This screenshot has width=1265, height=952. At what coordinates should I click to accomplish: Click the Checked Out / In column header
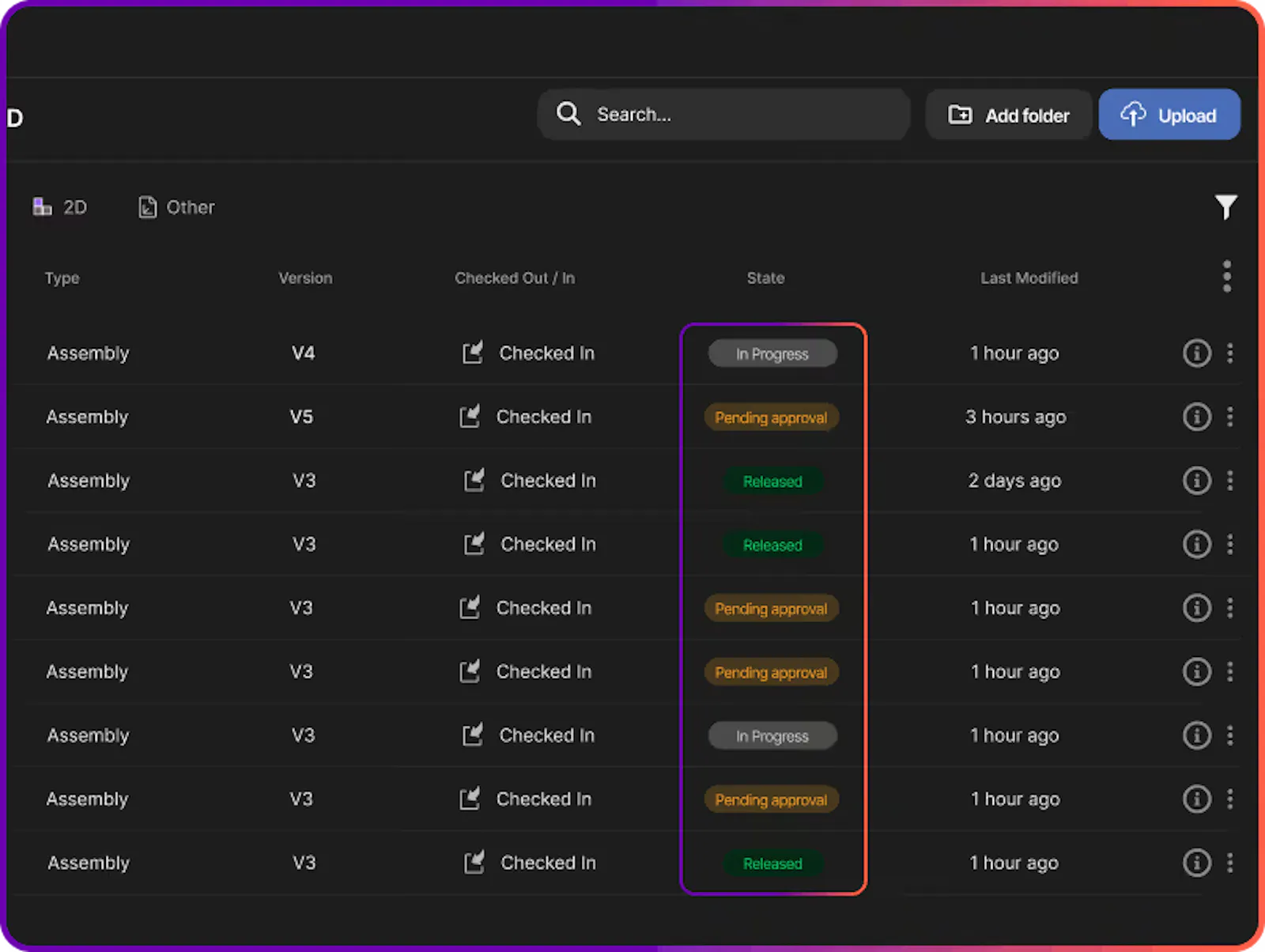(515, 278)
